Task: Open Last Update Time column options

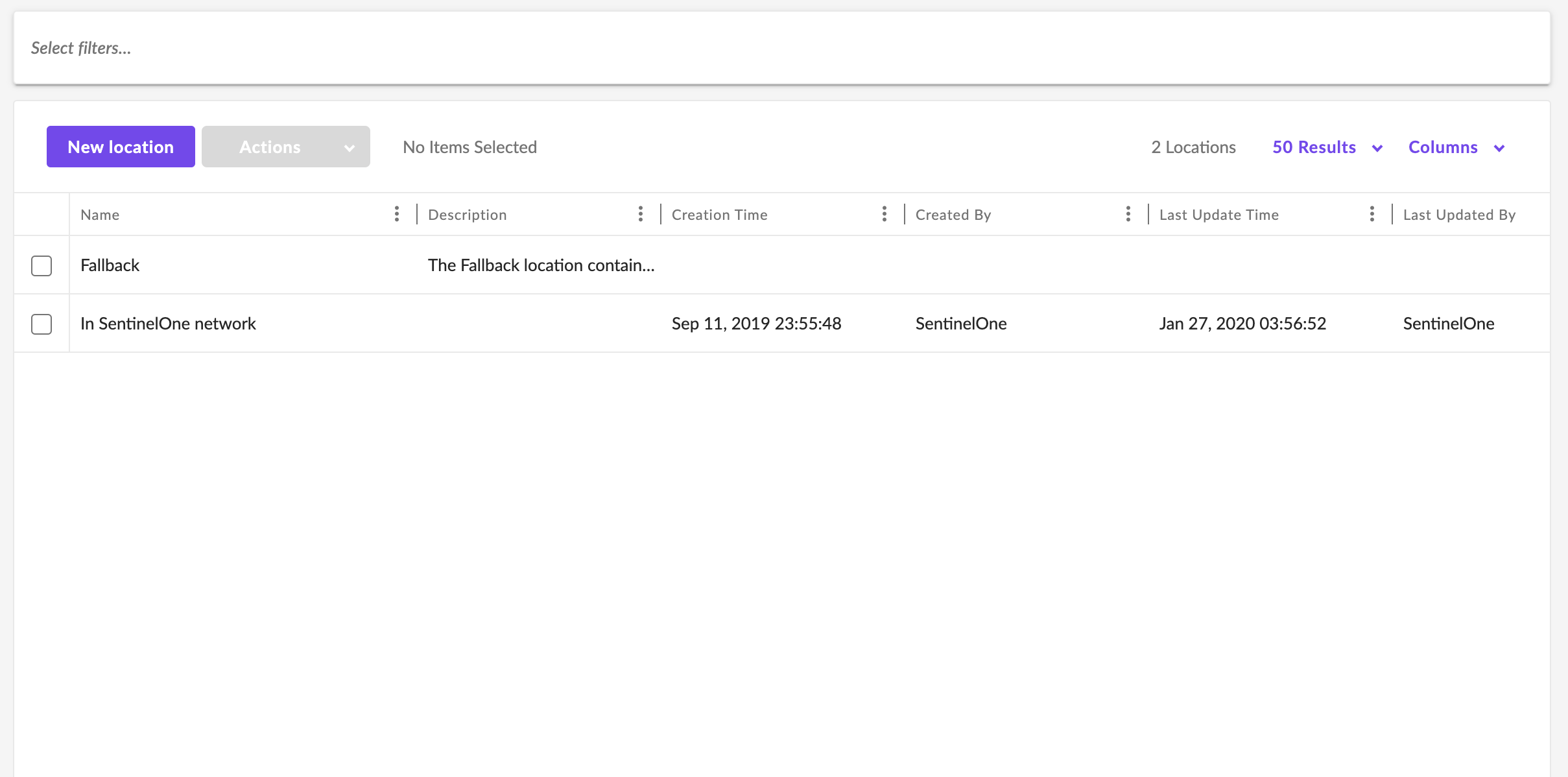Action: [1372, 214]
